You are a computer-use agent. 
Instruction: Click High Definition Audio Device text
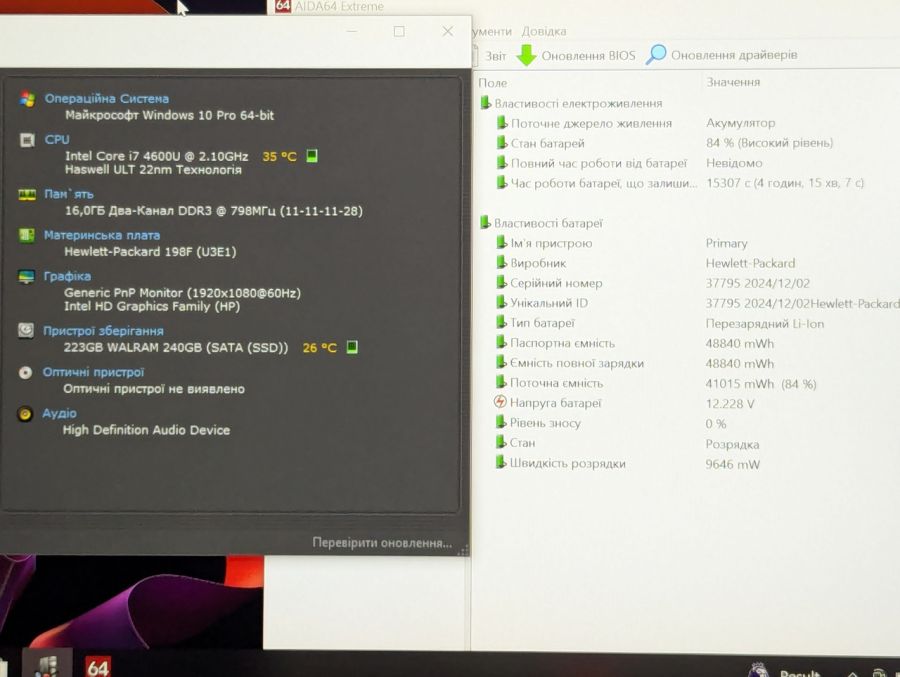coord(146,430)
